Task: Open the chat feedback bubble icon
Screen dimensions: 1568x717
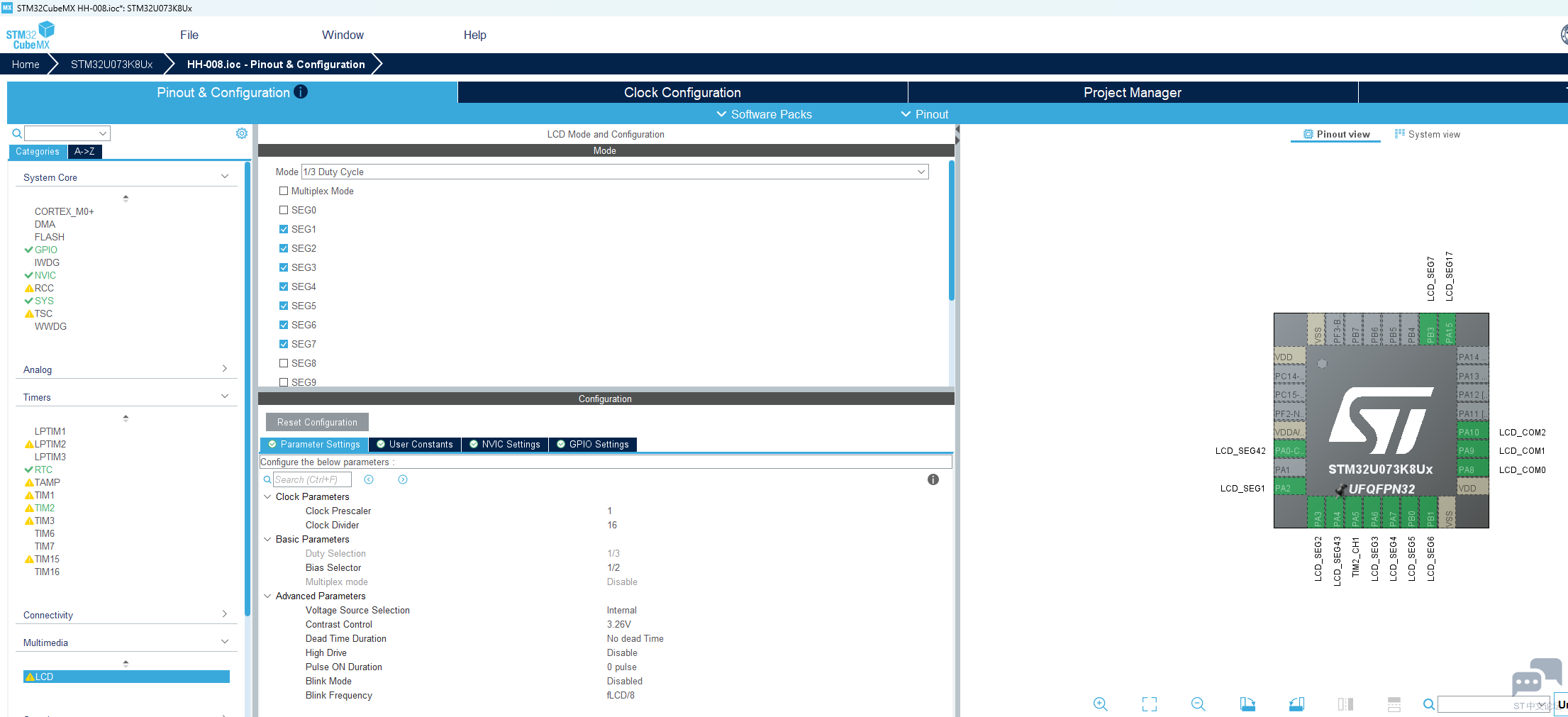Action: tap(1536, 676)
